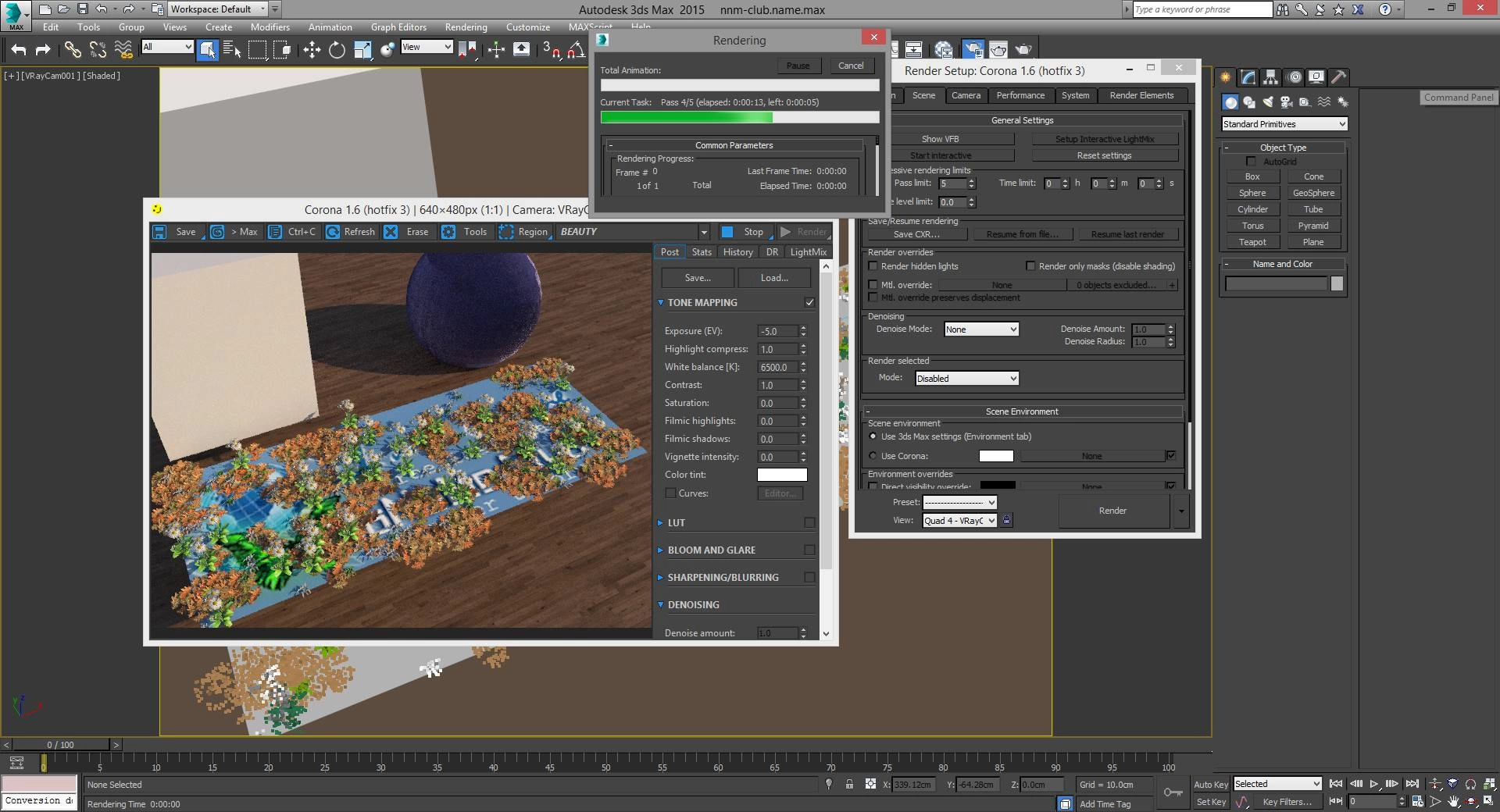The height and width of the screenshot is (812, 1500).
Task: Create a Teapot primitive button
Action: point(1252,242)
